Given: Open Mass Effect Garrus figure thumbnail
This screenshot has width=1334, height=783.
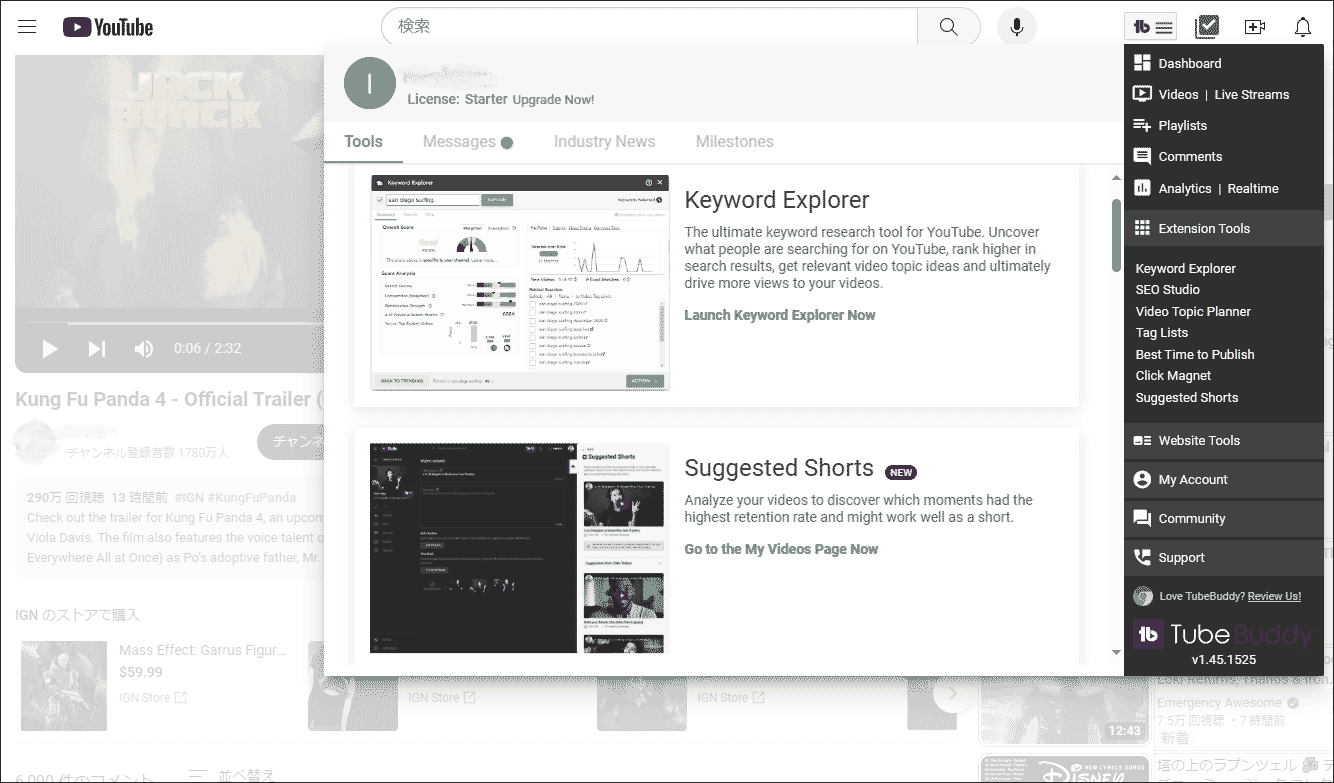Looking at the screenshot, I should click(x=64, y=685).
